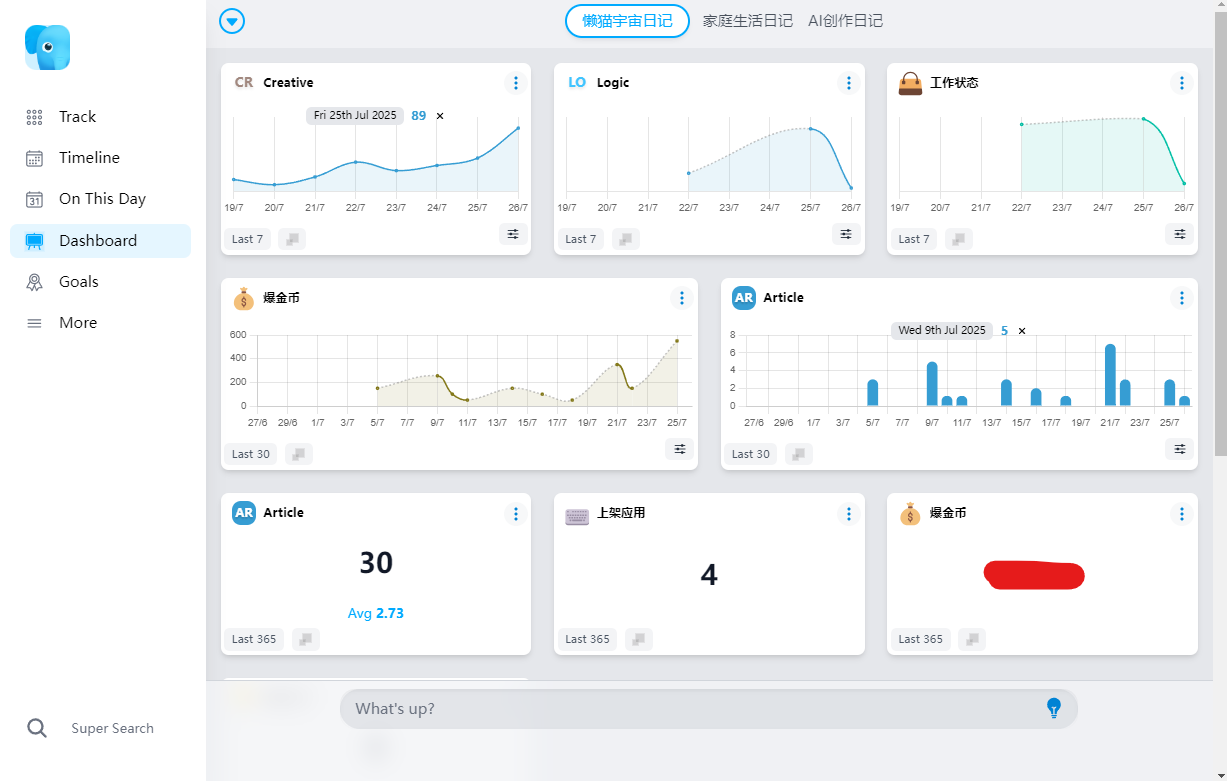Click the LO icon on Logic card
The image size is (1227, 781).
[577, 83]
